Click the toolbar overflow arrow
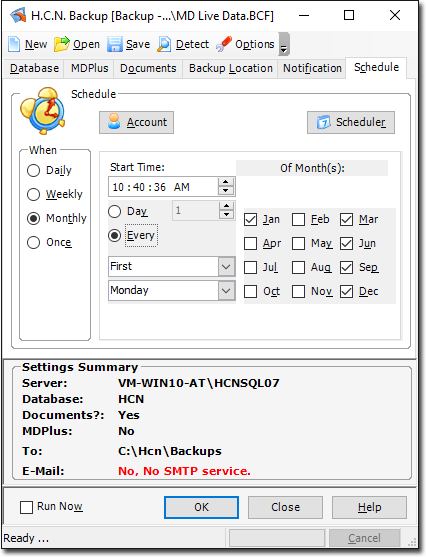The height and width of the screenshot is (557, 426). pyautogui.click(x=284, y=44)
